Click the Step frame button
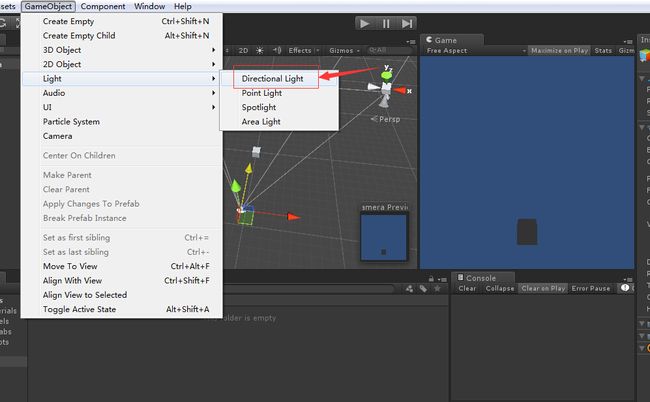The width and height of the screenshot is (650, 402). pos(407,24)
